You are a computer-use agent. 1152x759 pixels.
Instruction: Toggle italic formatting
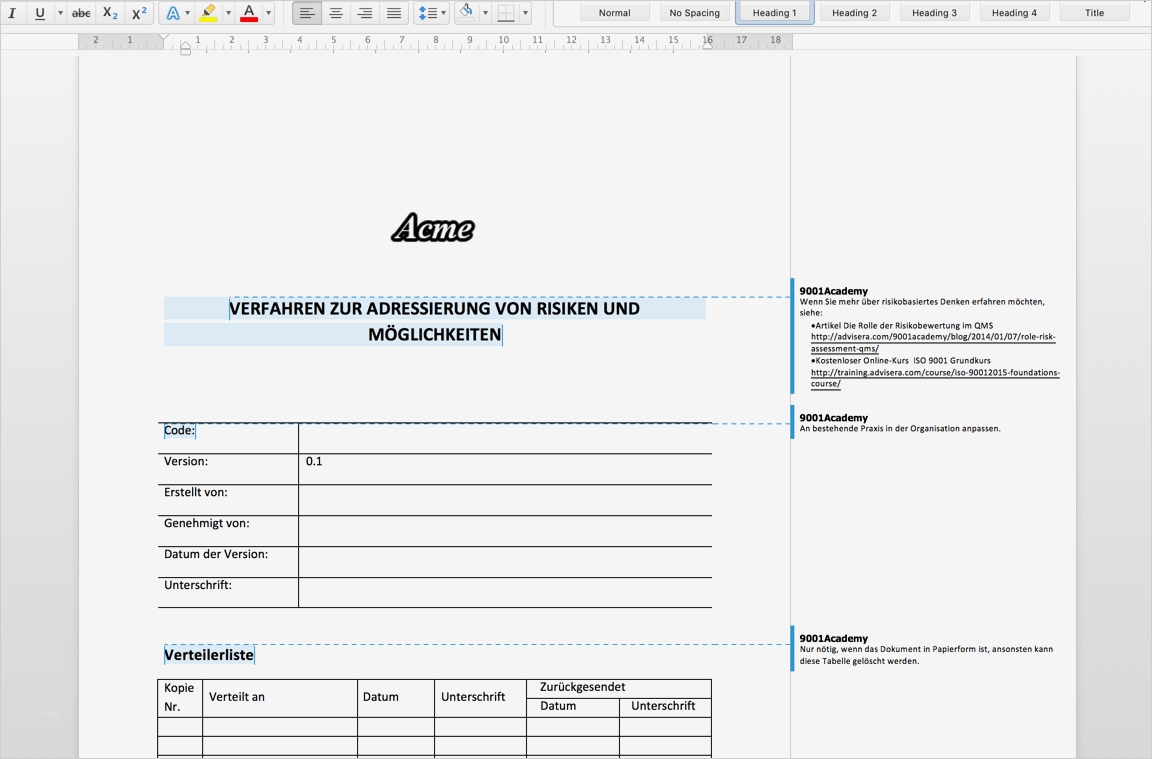pyautogui.click(x=13, y=13)
